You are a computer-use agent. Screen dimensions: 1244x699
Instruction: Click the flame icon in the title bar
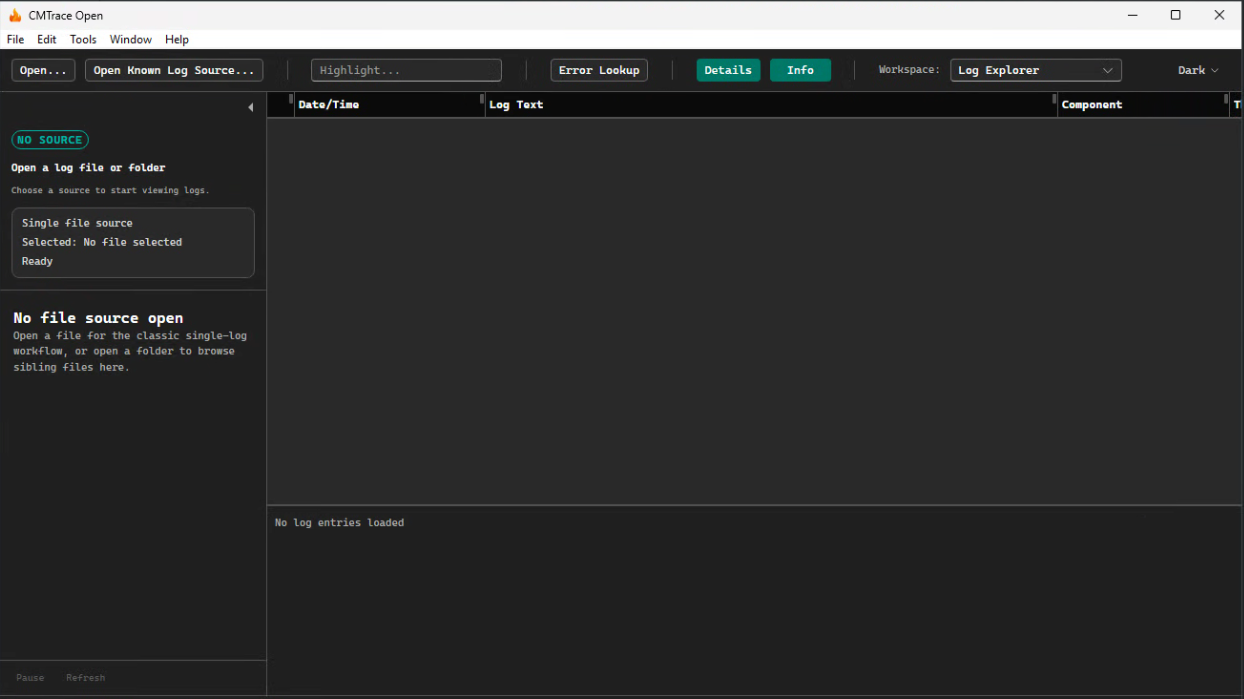click(16, 14)
